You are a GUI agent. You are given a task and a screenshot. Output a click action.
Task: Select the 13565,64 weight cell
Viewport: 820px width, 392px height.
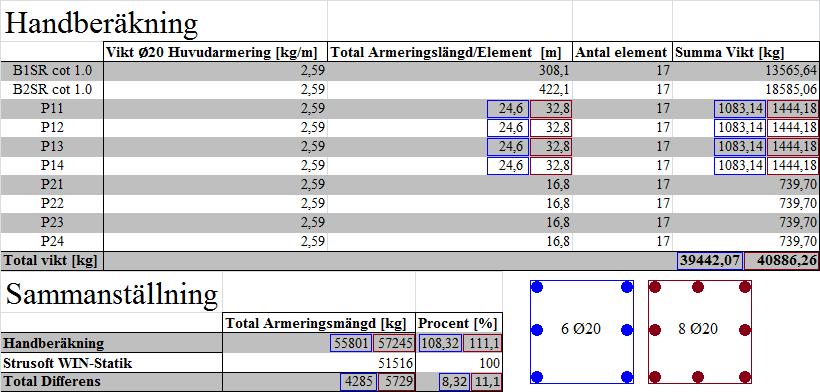pos(791,71)
